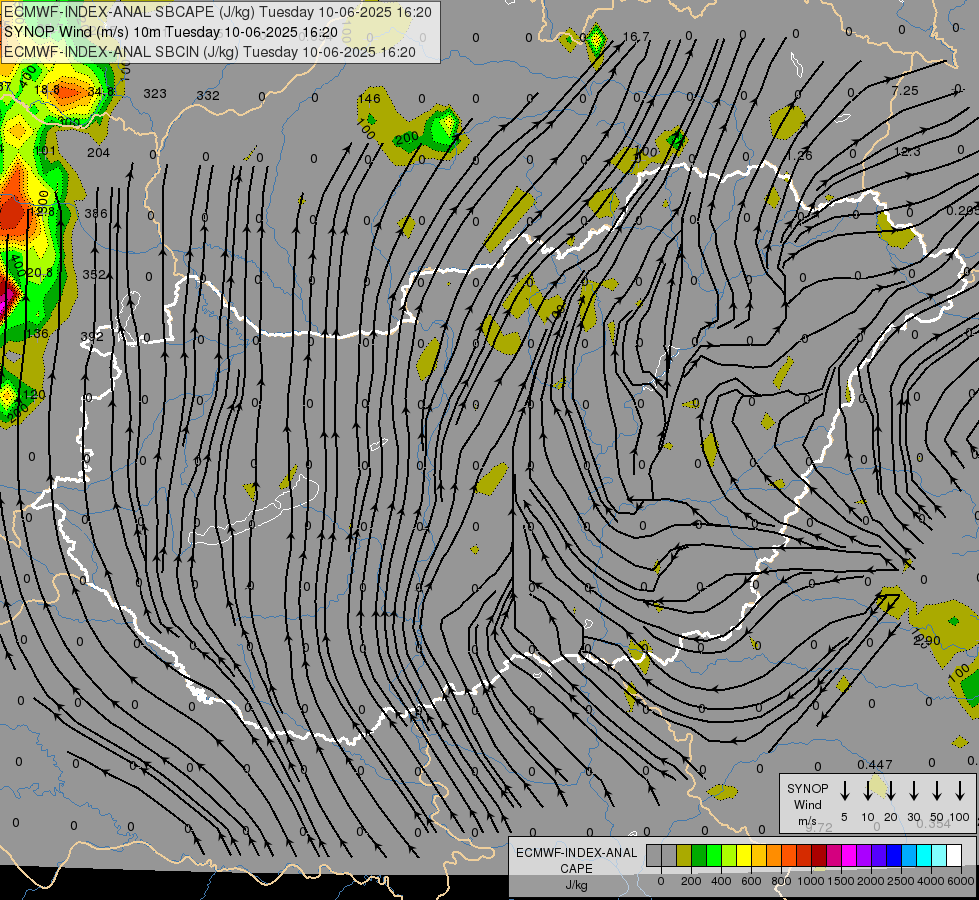Click the ECMWF-INDEX-ANAL legend label
The image size is (979, 900).
pyautogui.click(x=576, y=853)
